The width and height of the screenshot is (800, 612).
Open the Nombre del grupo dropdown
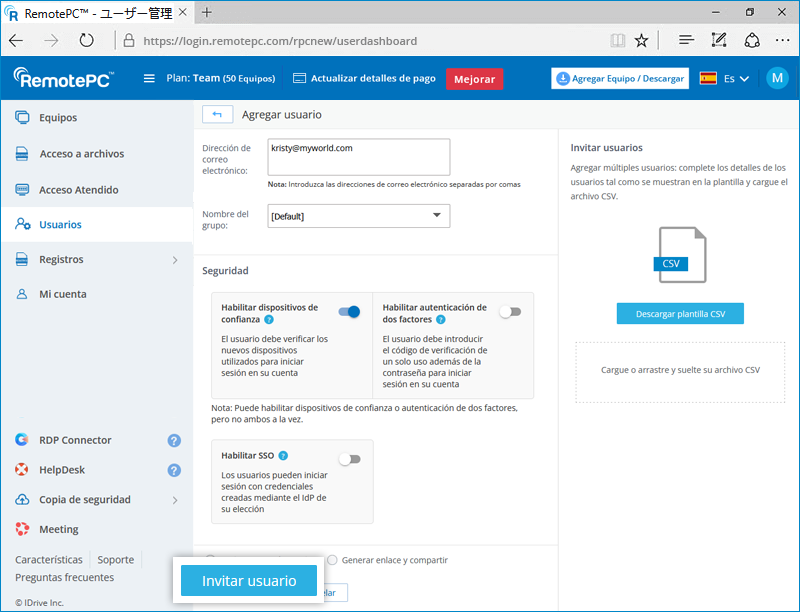click(x=359, y=216)
